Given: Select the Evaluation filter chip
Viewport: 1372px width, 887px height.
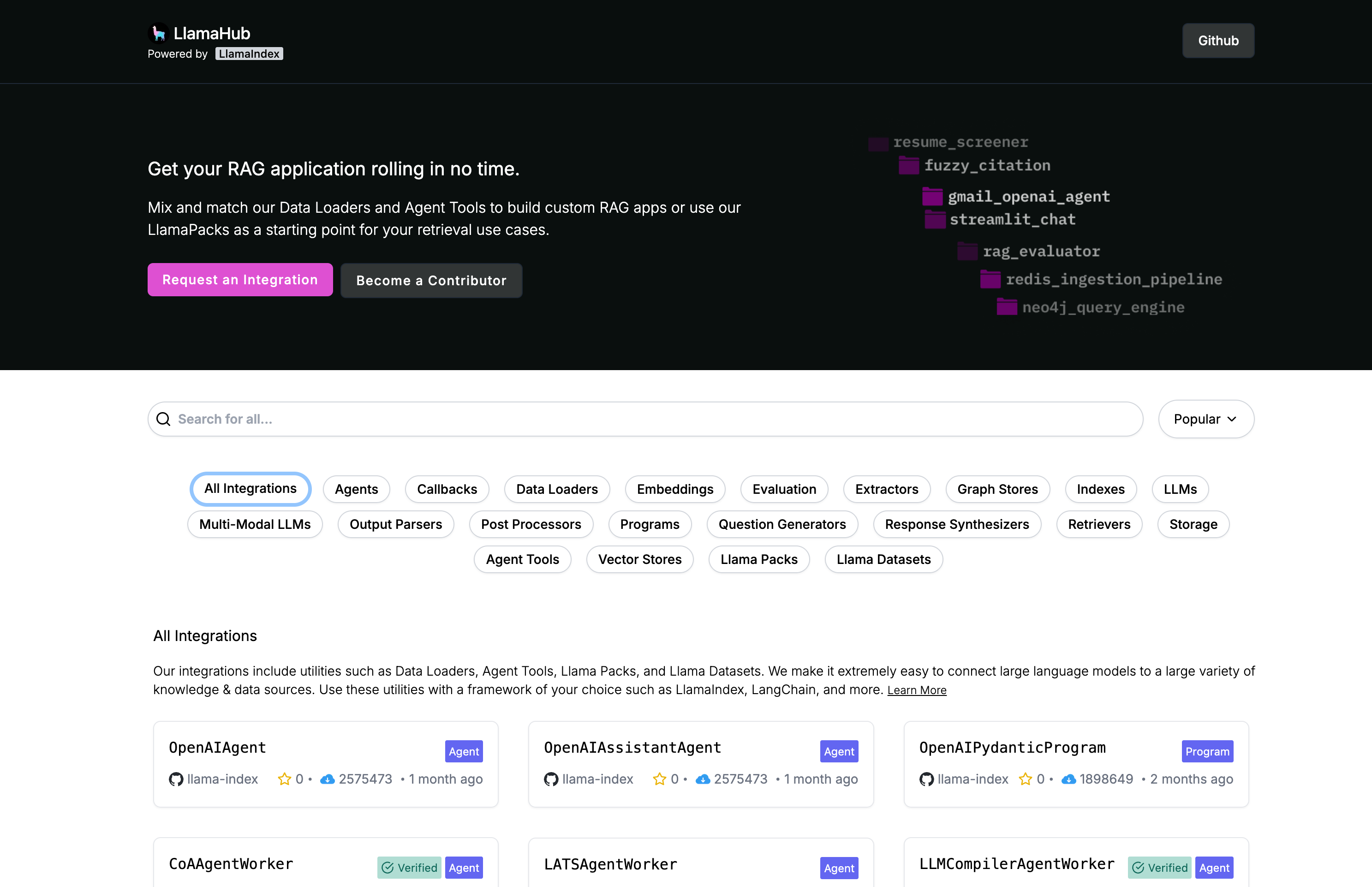Looking at the screenshot, I should (x=784, y=489).
